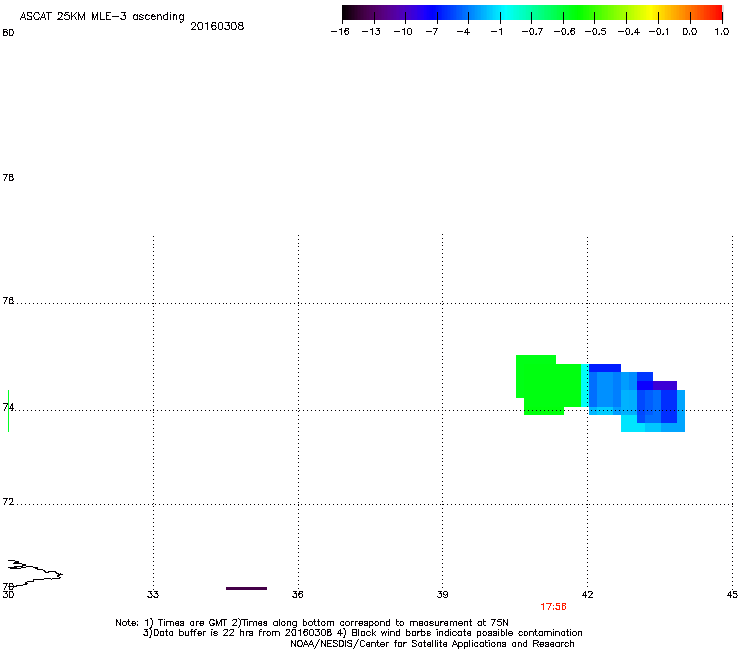
Task: Click the longitude label 33
Action: (x=153, y=595)
